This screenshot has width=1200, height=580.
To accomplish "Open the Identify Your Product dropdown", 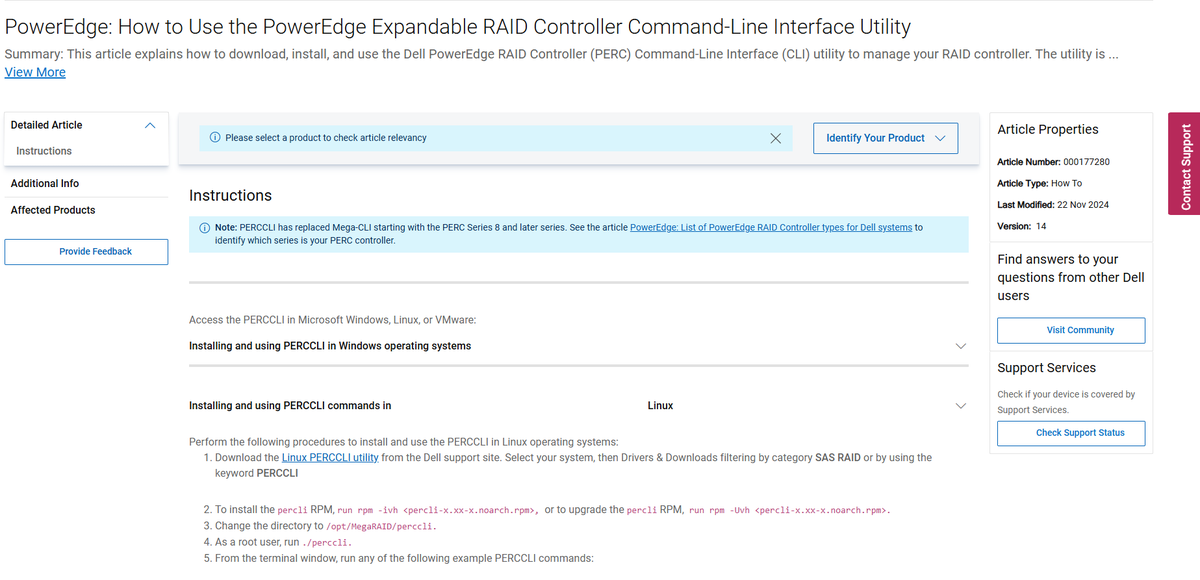I will coord(885,138).
